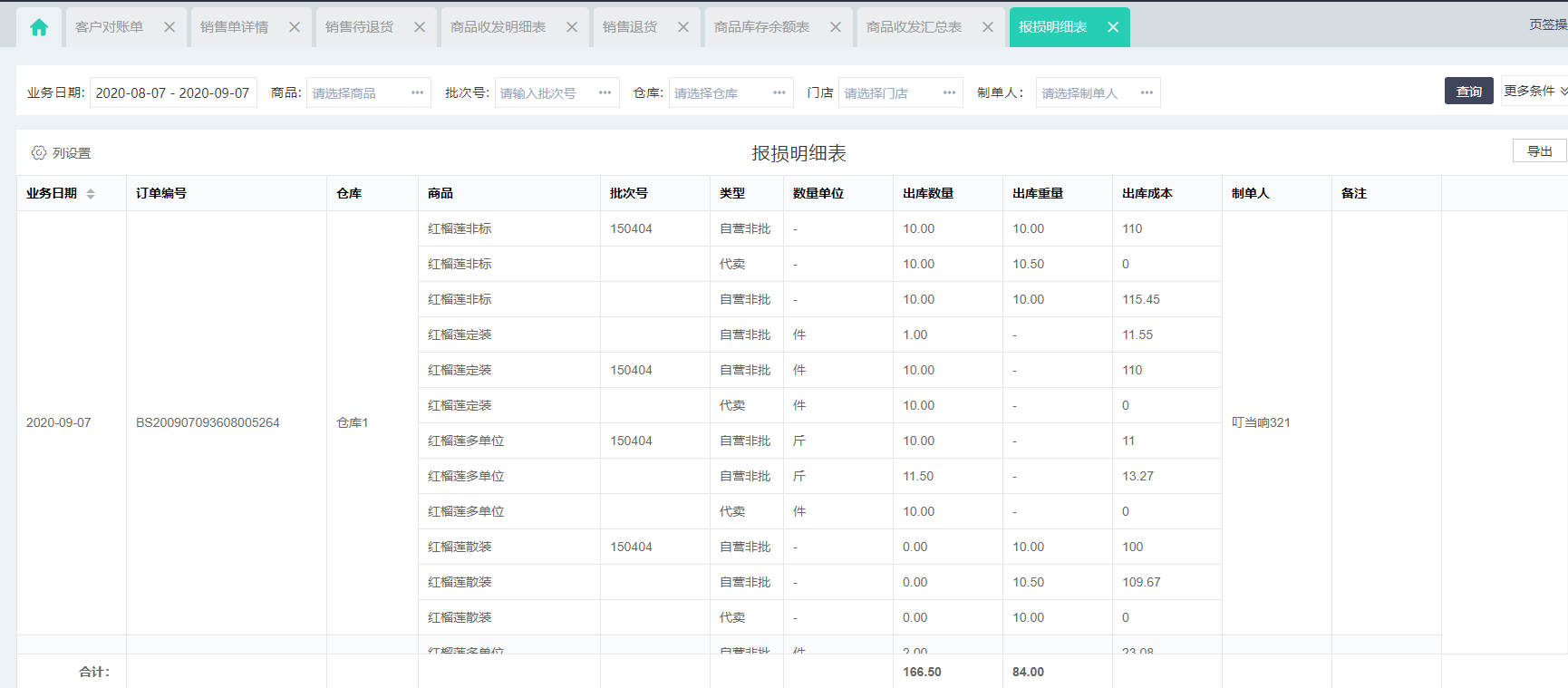This screenshot has height=688, width=1568.
Task: Click the quantity value 1.00
Action: click(915, 335)
